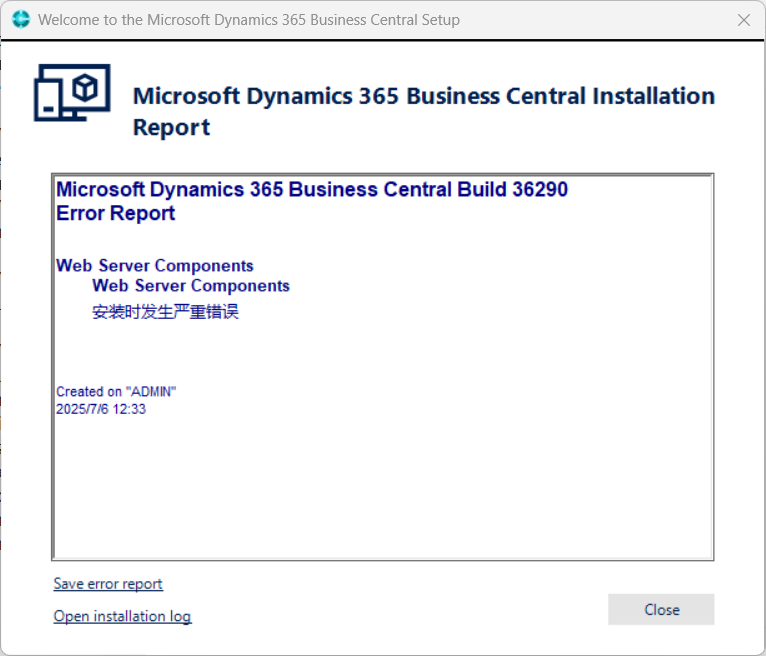
Task: Click the indented Web Server Components entry
Action: [x=191, y=285]
